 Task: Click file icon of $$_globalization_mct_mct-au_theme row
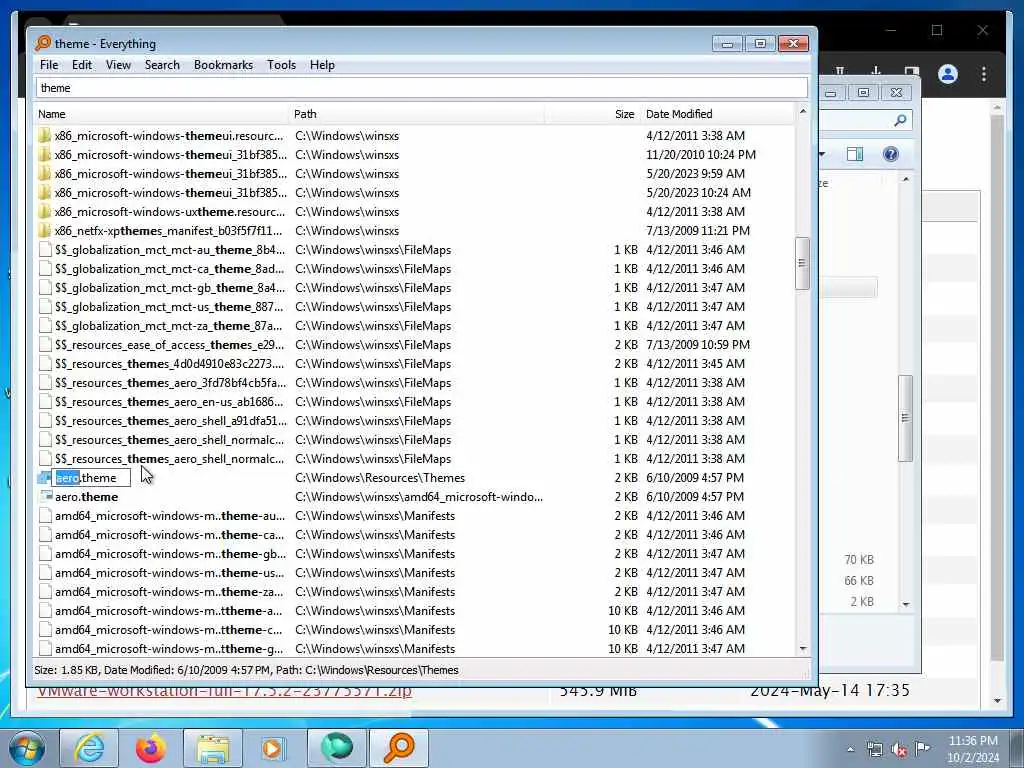[x=45, y=249]
